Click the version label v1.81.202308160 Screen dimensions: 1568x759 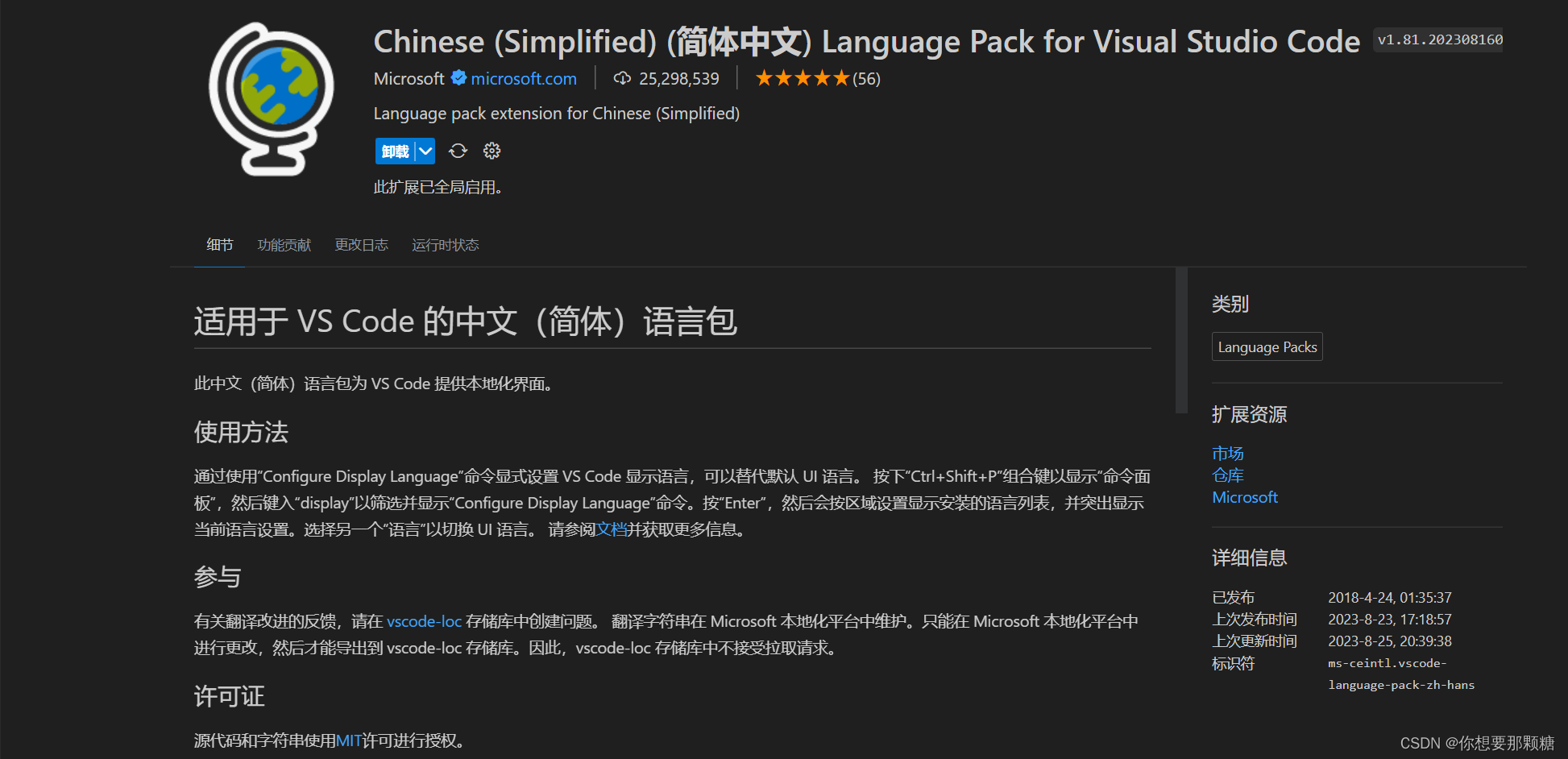(x=1438, y=39)
